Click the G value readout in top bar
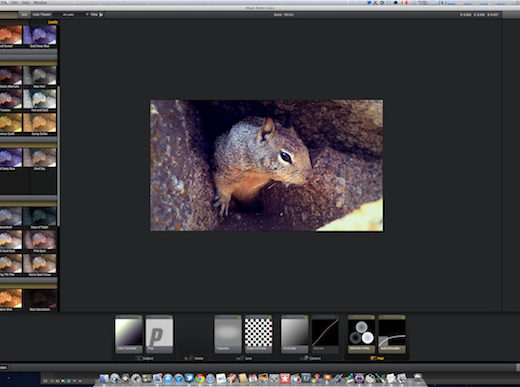The image size is (520, 387). (479, 15)
